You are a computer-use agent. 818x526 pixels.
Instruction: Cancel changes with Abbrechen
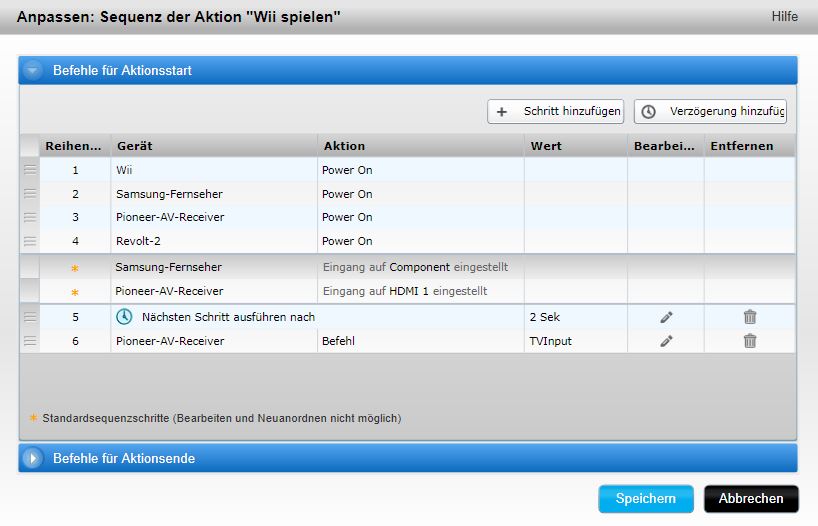(x=751, y=499)
